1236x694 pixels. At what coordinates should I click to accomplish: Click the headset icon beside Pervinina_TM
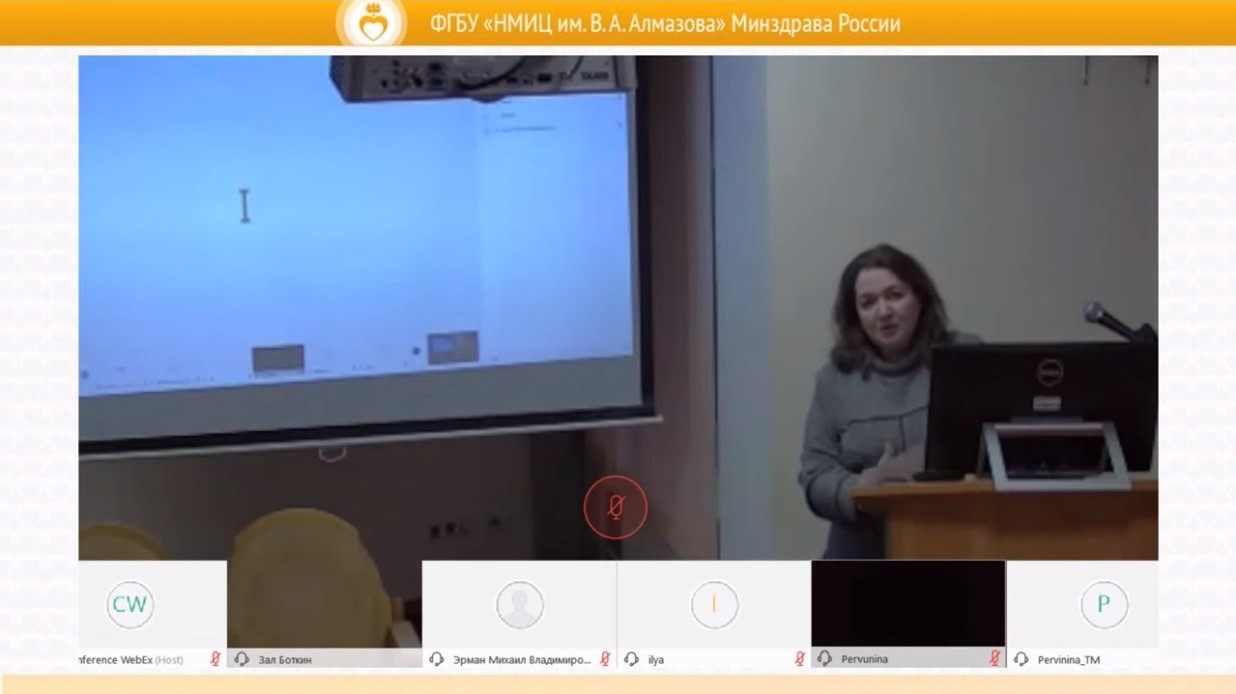(x=1021, y=659)
